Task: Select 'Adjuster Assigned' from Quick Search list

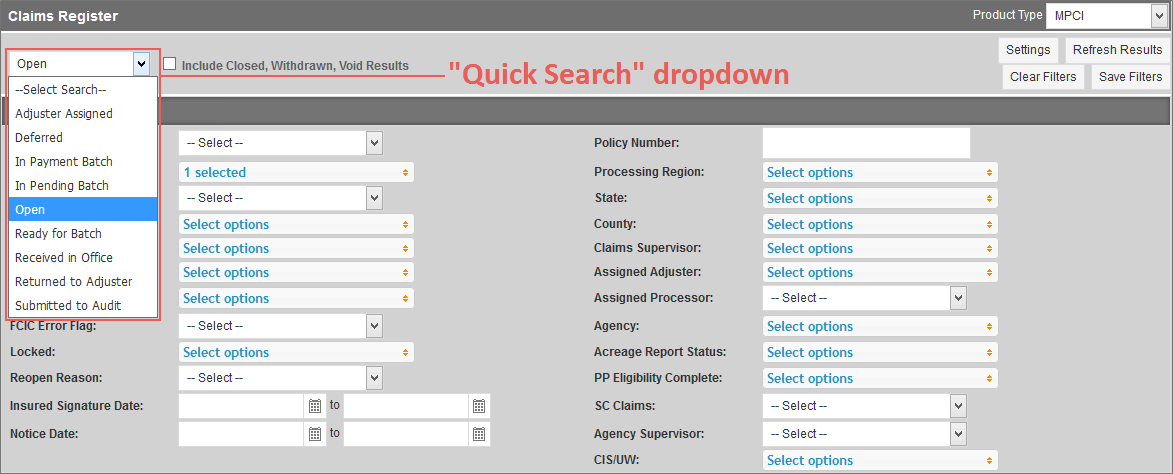Action: [64, 114]
